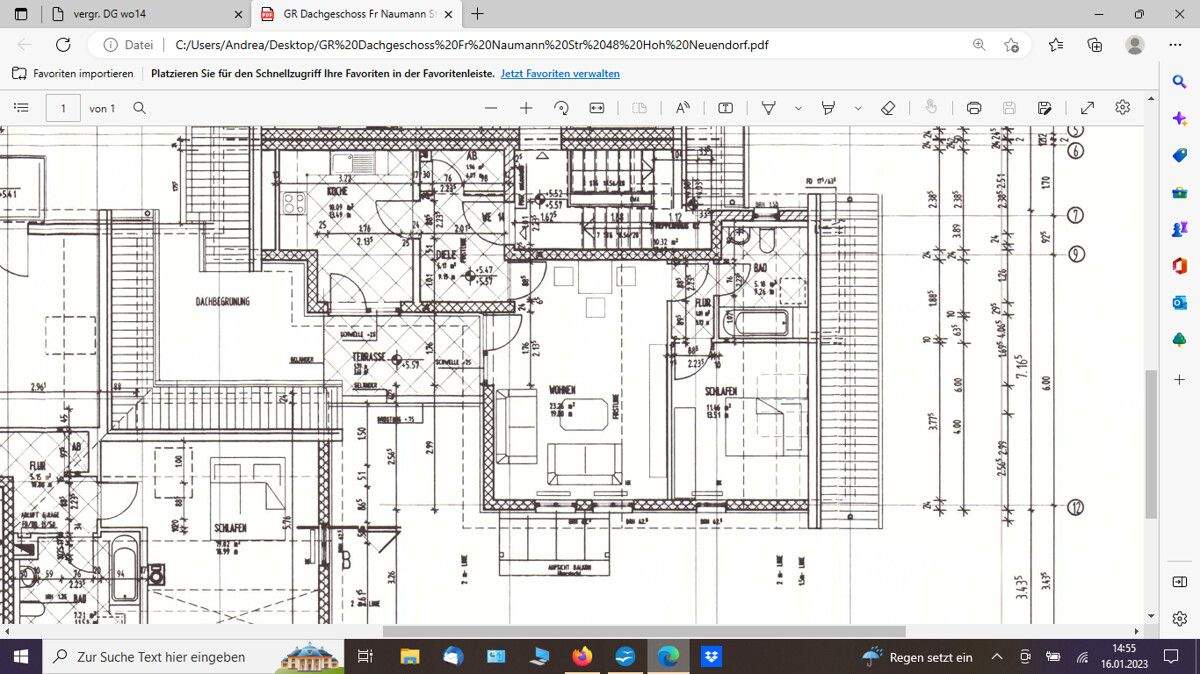This screenshot has width=1200, height=674.
Task: Zoom out with the minus button
Action: [x=490, y=108]
